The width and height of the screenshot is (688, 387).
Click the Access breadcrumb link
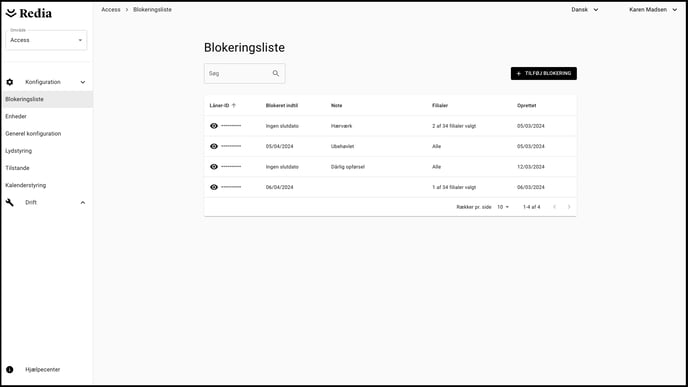click(111, 10)
